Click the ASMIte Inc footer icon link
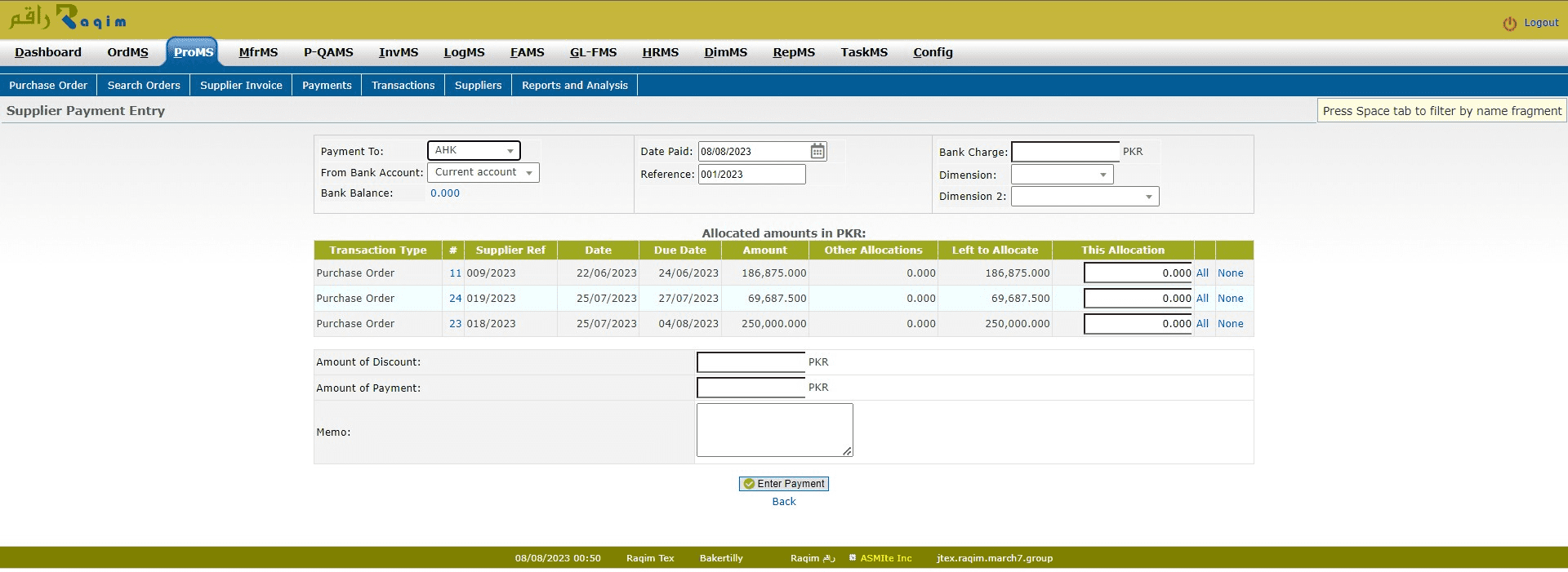The width and height of the screenshot is (1568, 572). click(x=853, y=558)
